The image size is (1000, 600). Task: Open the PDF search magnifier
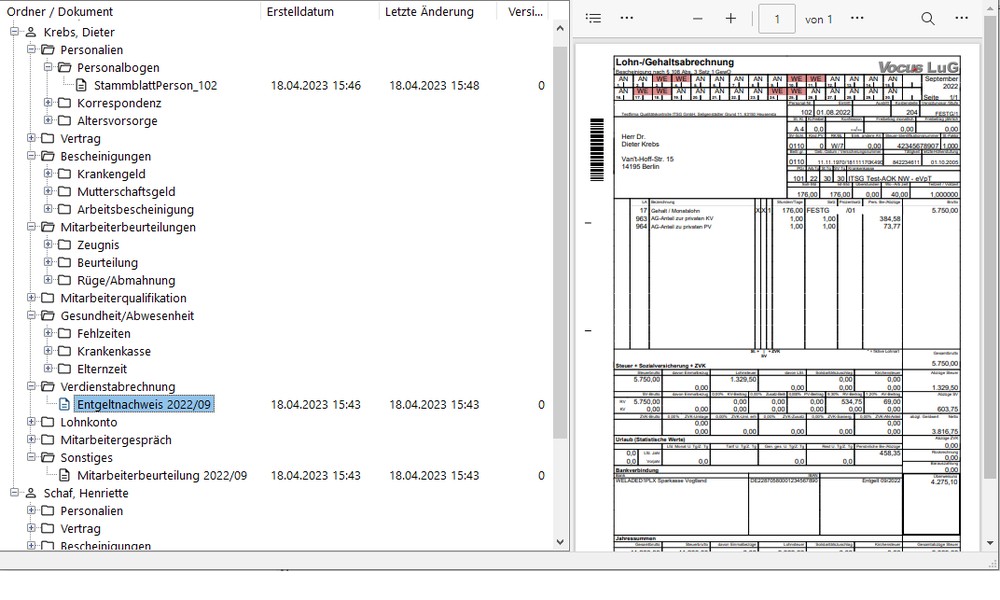click(x=928, y=19)
